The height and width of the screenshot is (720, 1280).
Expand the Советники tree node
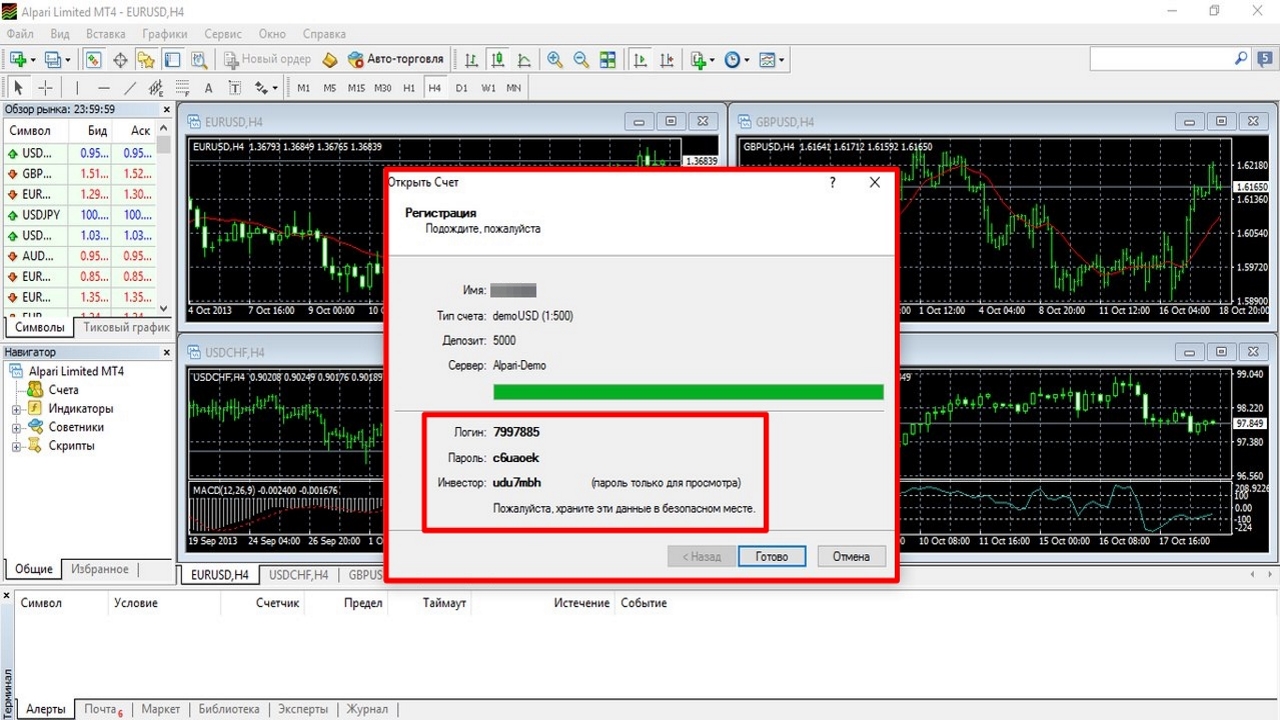16,427
